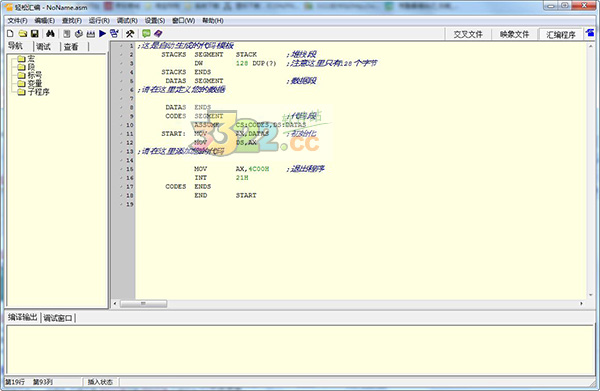Click the editor's vertical scroll down arrow
Viewport: 600px width, 391px height.
[x=590, y=295]
